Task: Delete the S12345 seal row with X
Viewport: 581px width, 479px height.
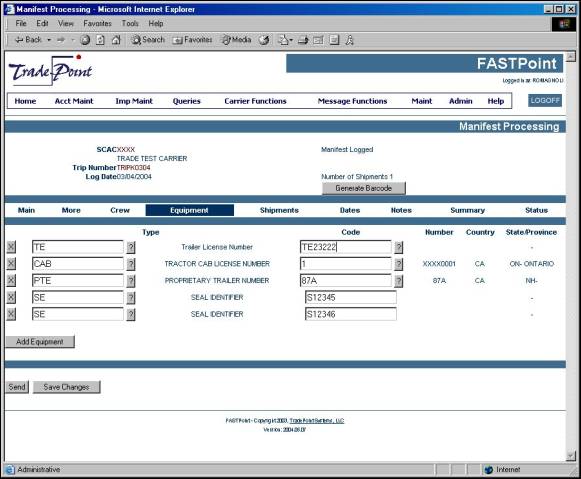Action: (11, 297)
